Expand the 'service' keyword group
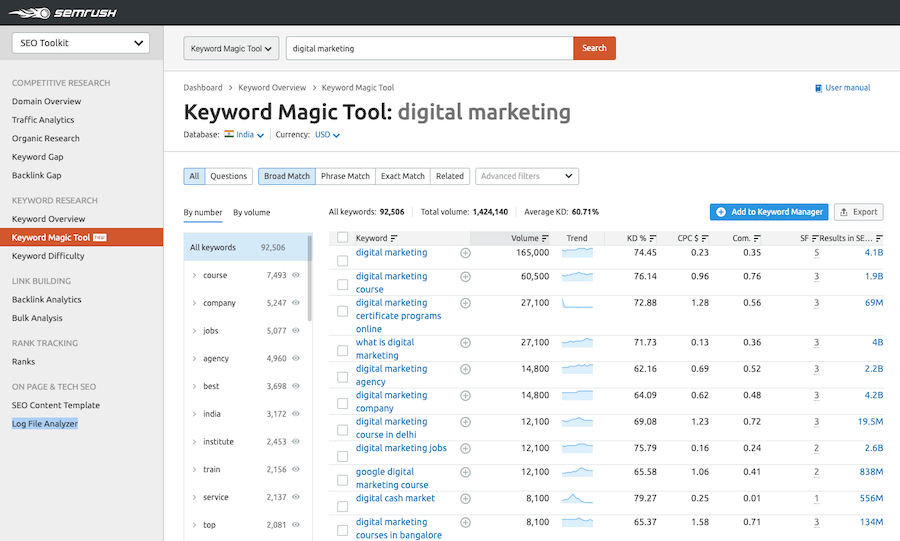900x541 pixels. click(194, 497)
